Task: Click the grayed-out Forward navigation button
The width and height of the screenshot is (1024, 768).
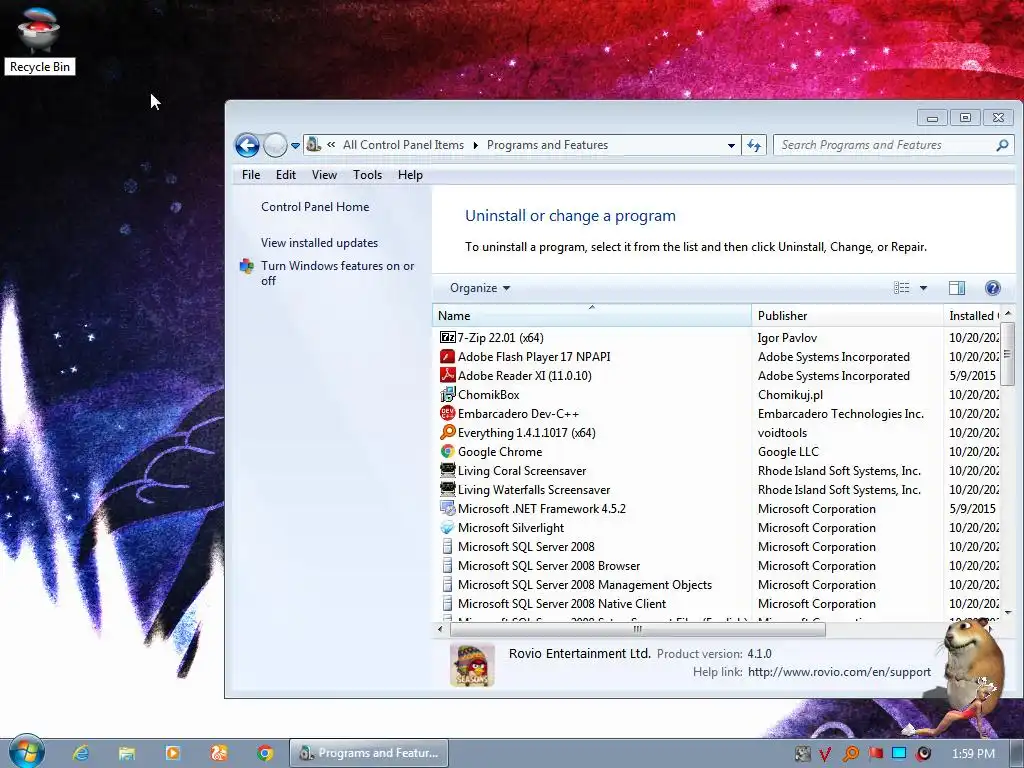Action: coord(275,145)
